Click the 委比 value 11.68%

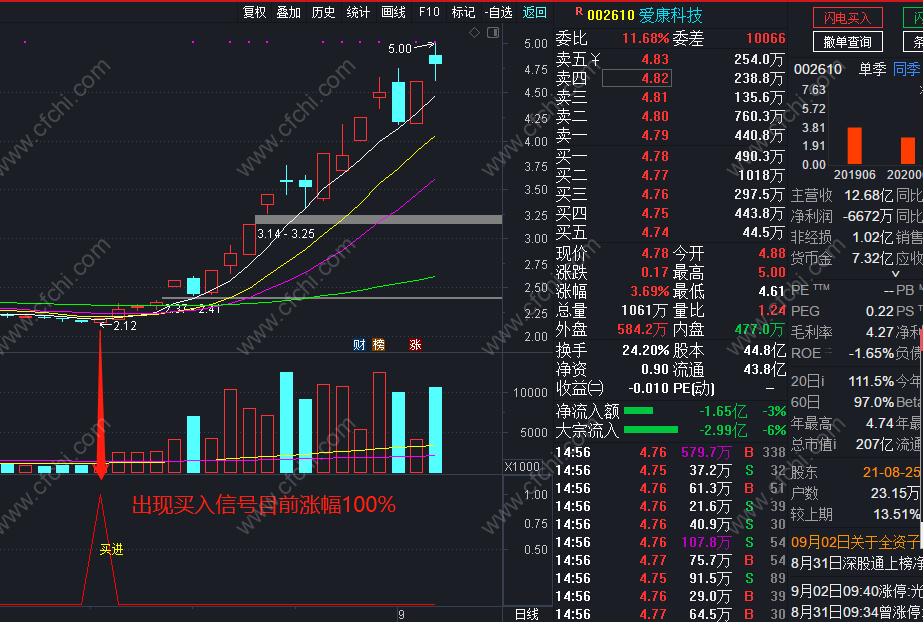click(x=646, y=39)
